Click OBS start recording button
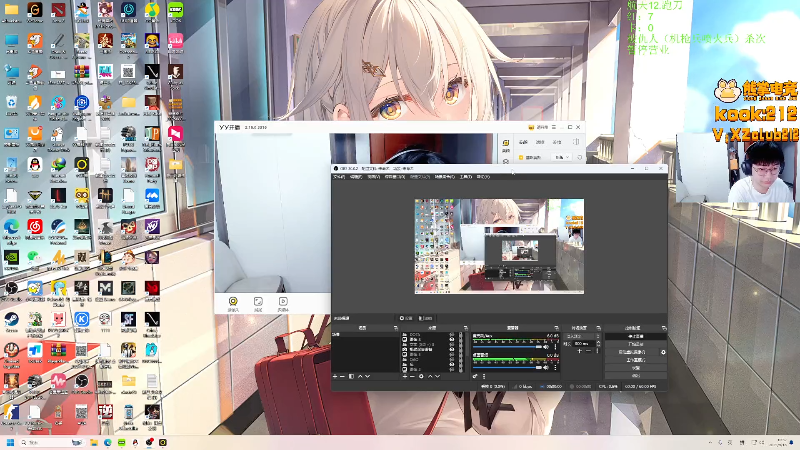The image size is (800, 450). (x=636, y=344)
